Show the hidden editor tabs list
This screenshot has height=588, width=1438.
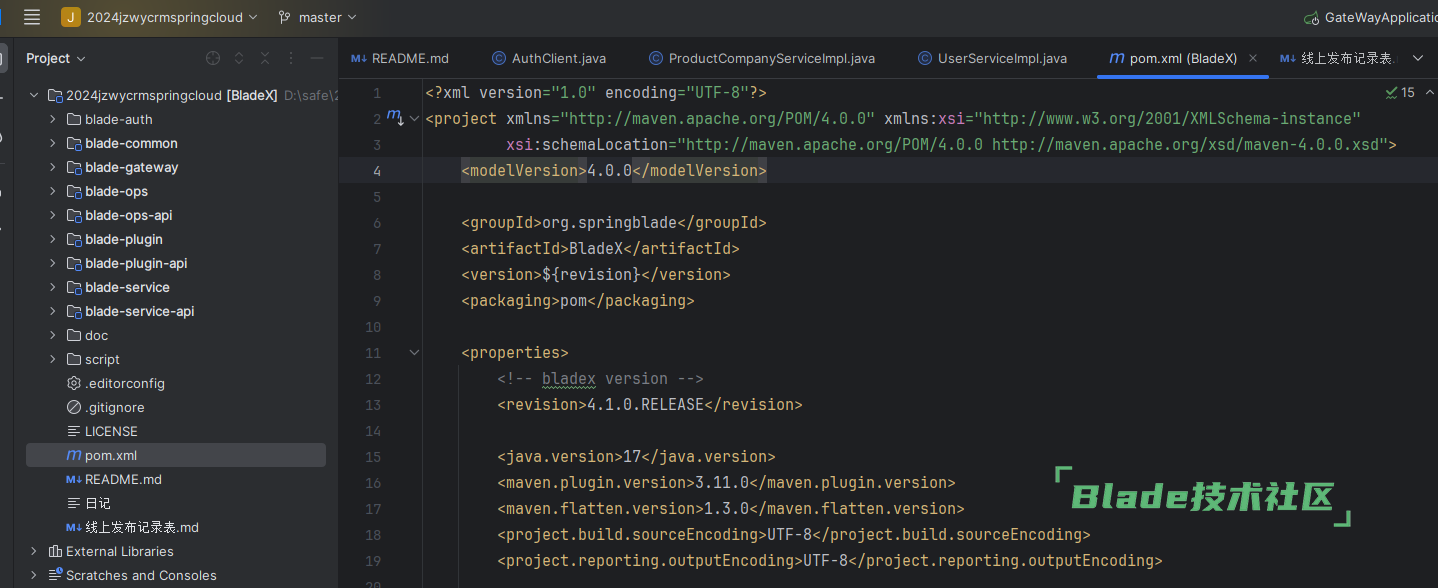coord(1417,58)
